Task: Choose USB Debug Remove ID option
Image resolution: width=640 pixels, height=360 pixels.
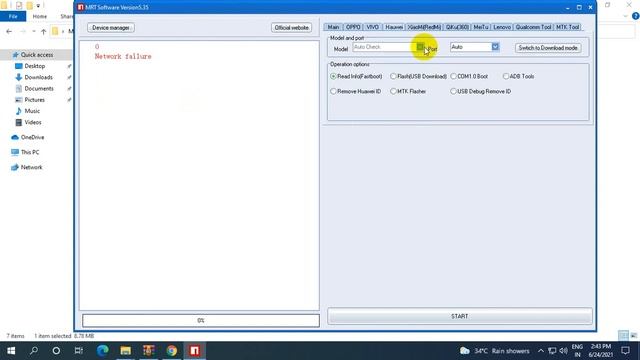Action: [480, 91]
